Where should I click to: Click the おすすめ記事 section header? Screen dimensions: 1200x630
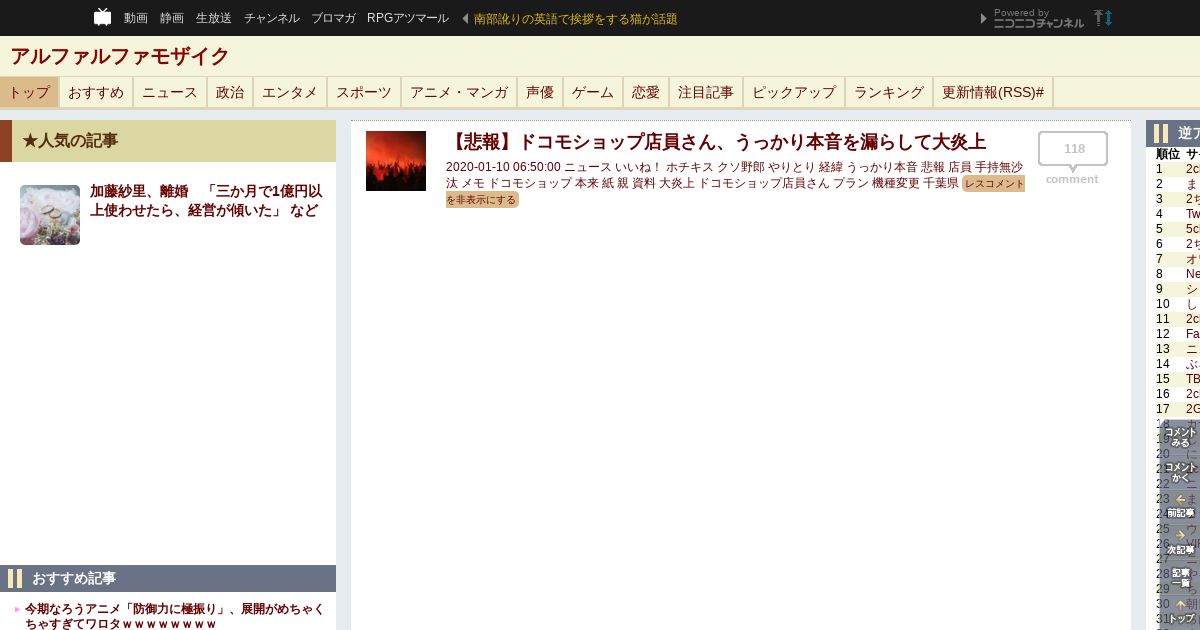[168, 578]
